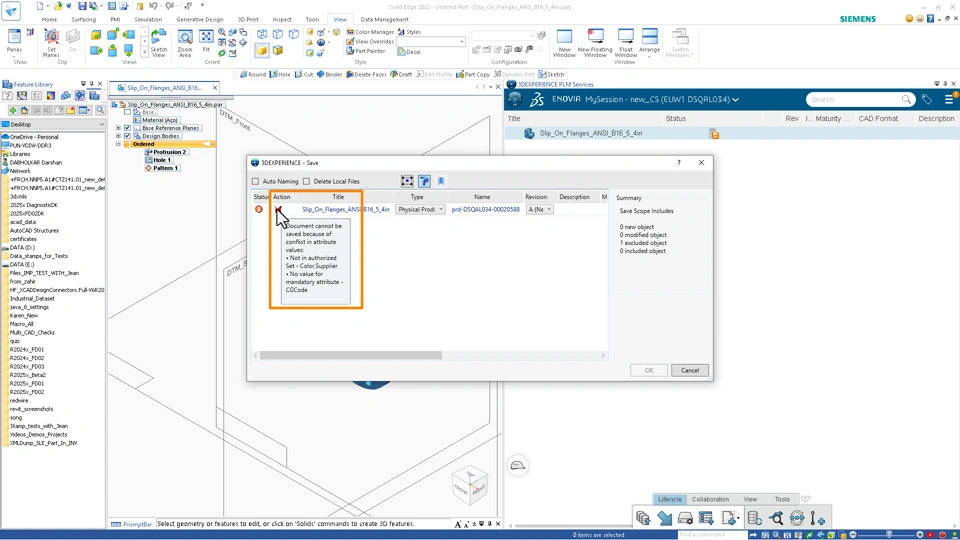Select the Delete Faces tool

[x=366, y=74]
